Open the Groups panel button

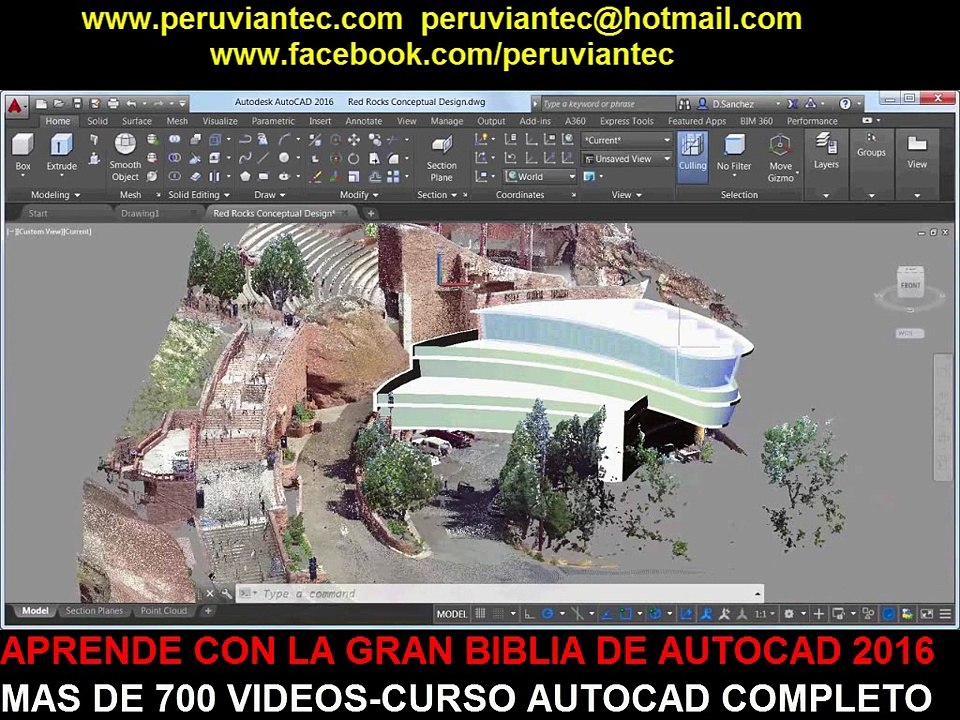click(x=871, y=146)
